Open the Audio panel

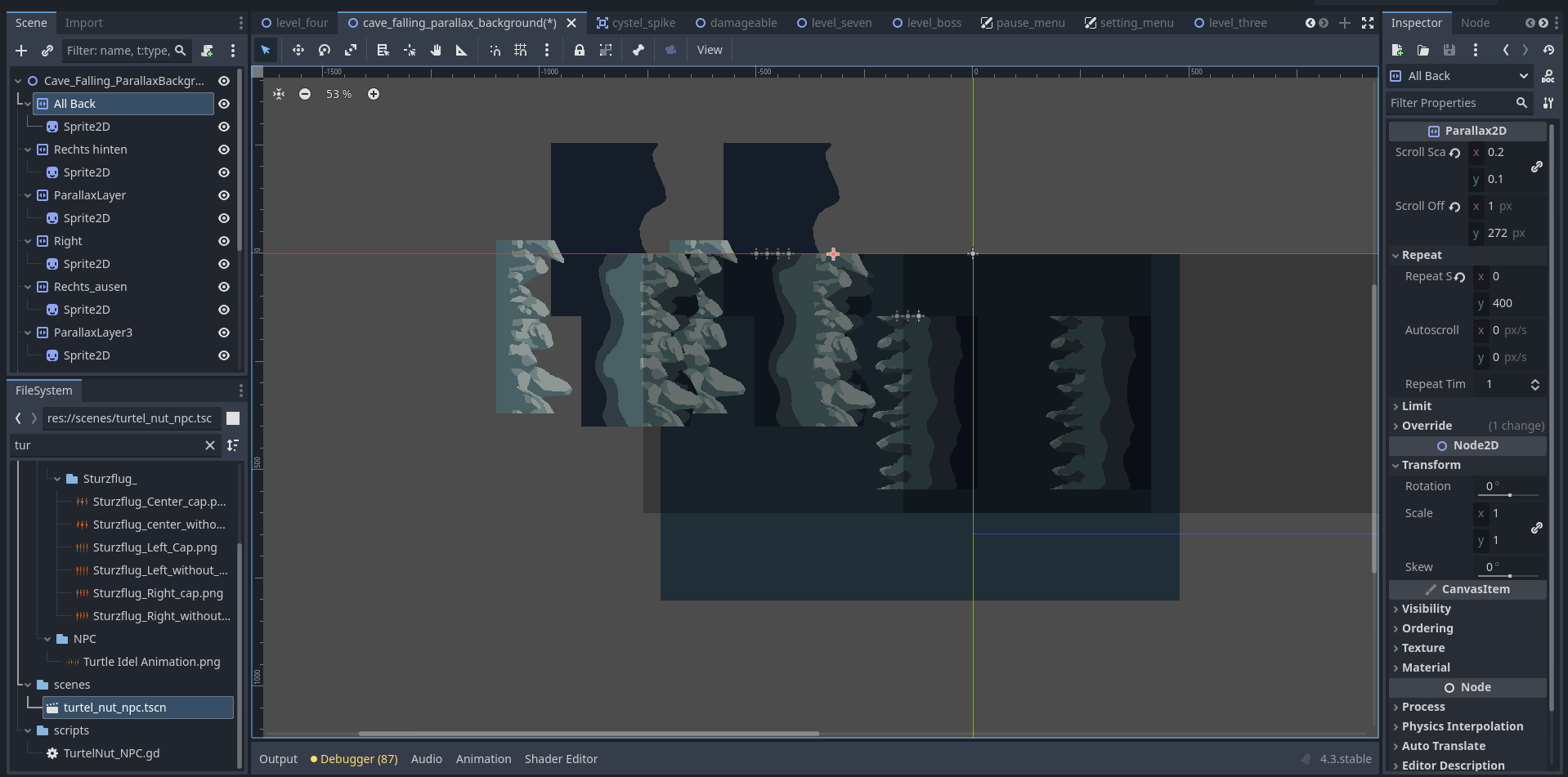coord(426,759)
